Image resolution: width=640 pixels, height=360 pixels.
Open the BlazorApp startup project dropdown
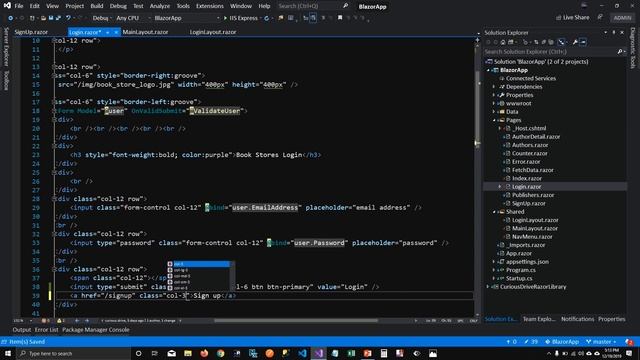186,18
